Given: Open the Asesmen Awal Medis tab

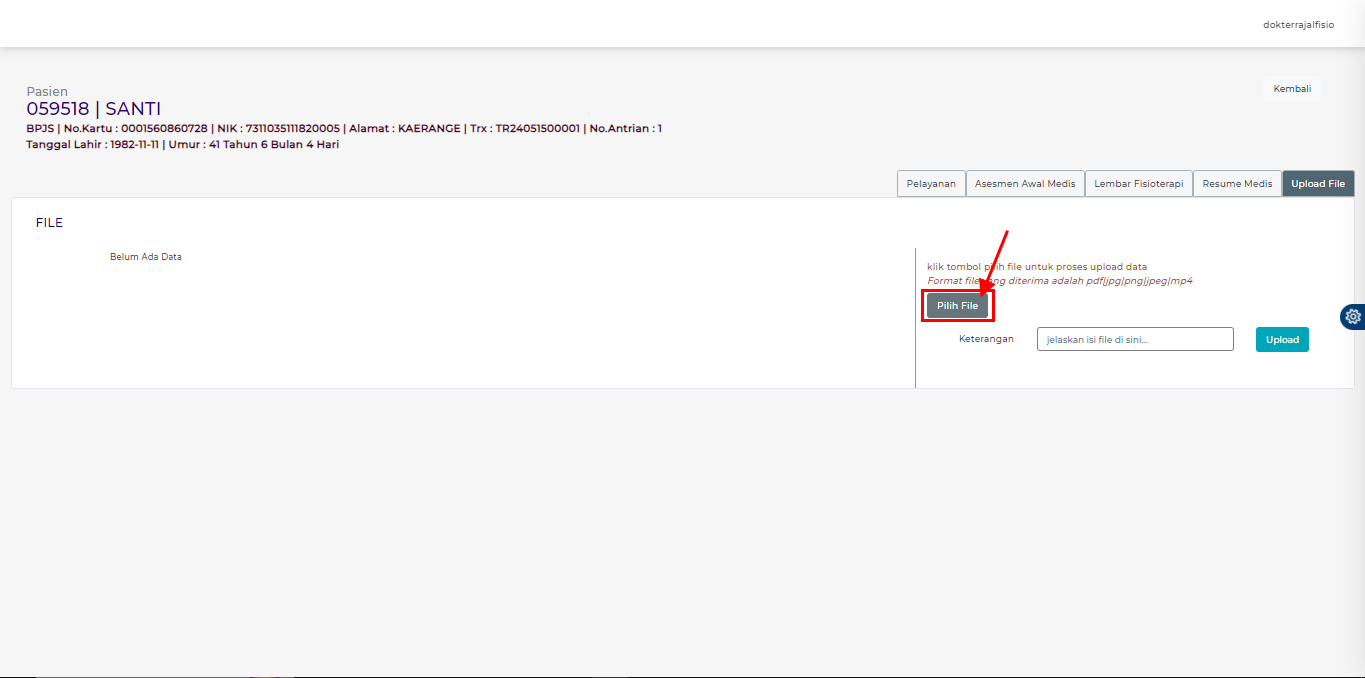Looking at the screenshot, I should 1025,184.
